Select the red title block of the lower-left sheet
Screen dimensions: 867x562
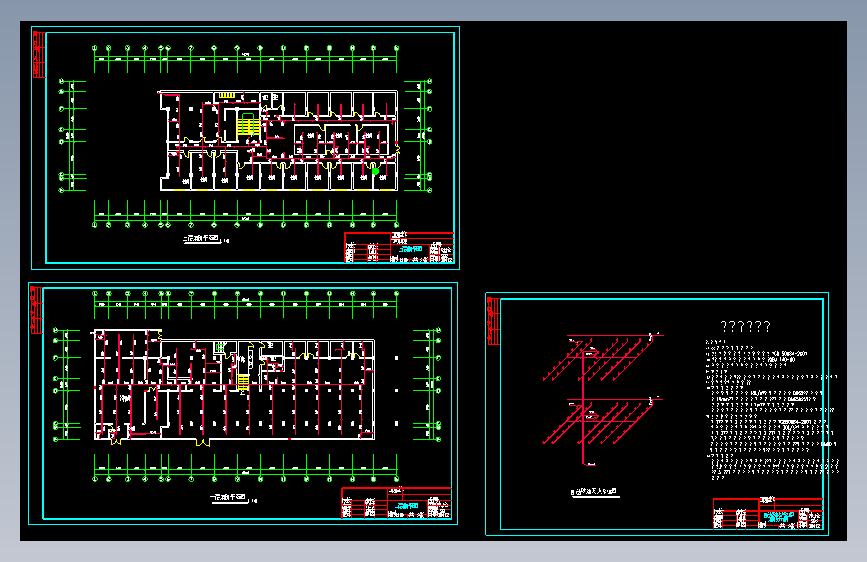(x=396, y=503)
